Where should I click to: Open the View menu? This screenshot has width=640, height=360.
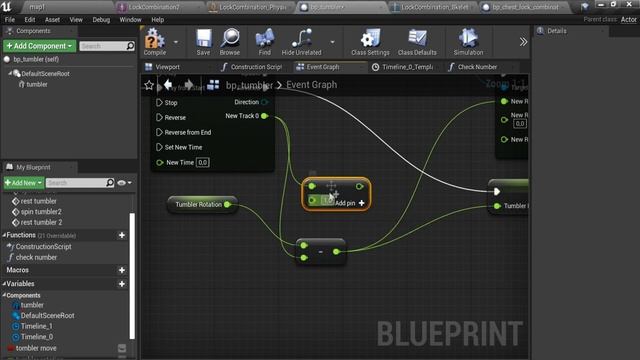tap(76, 20)
